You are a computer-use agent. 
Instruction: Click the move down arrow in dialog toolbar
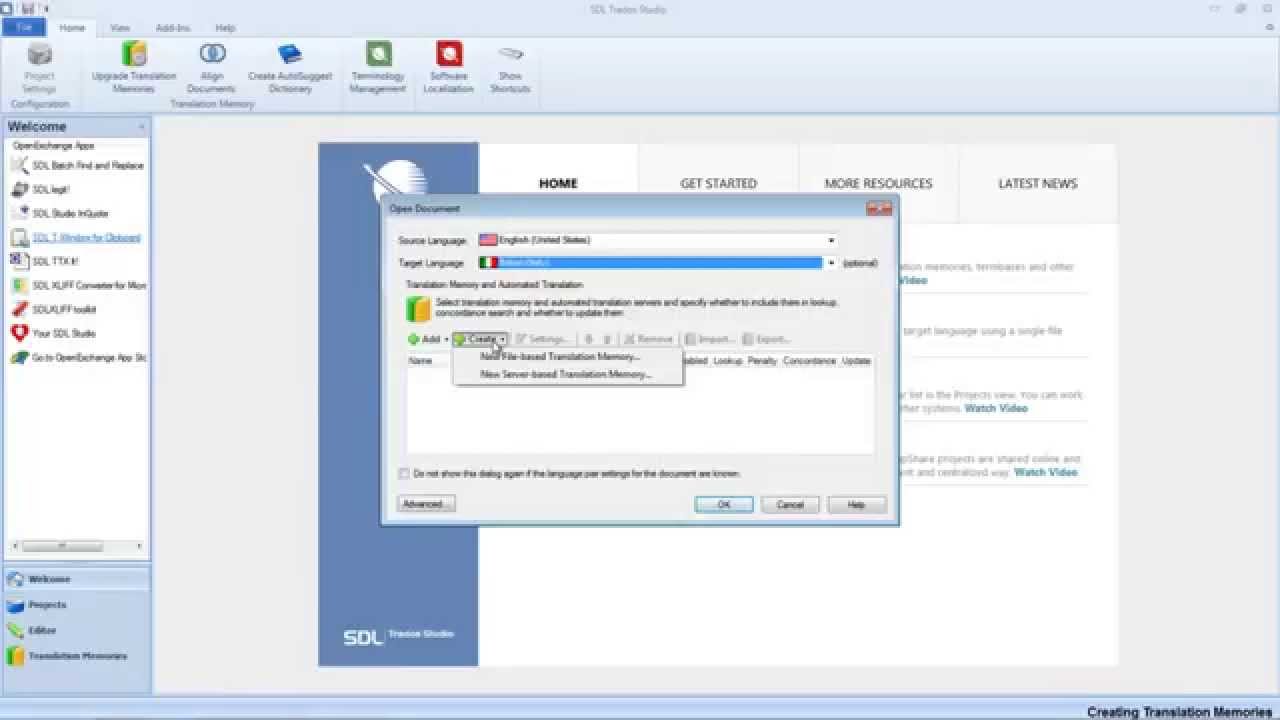point(606,339)
